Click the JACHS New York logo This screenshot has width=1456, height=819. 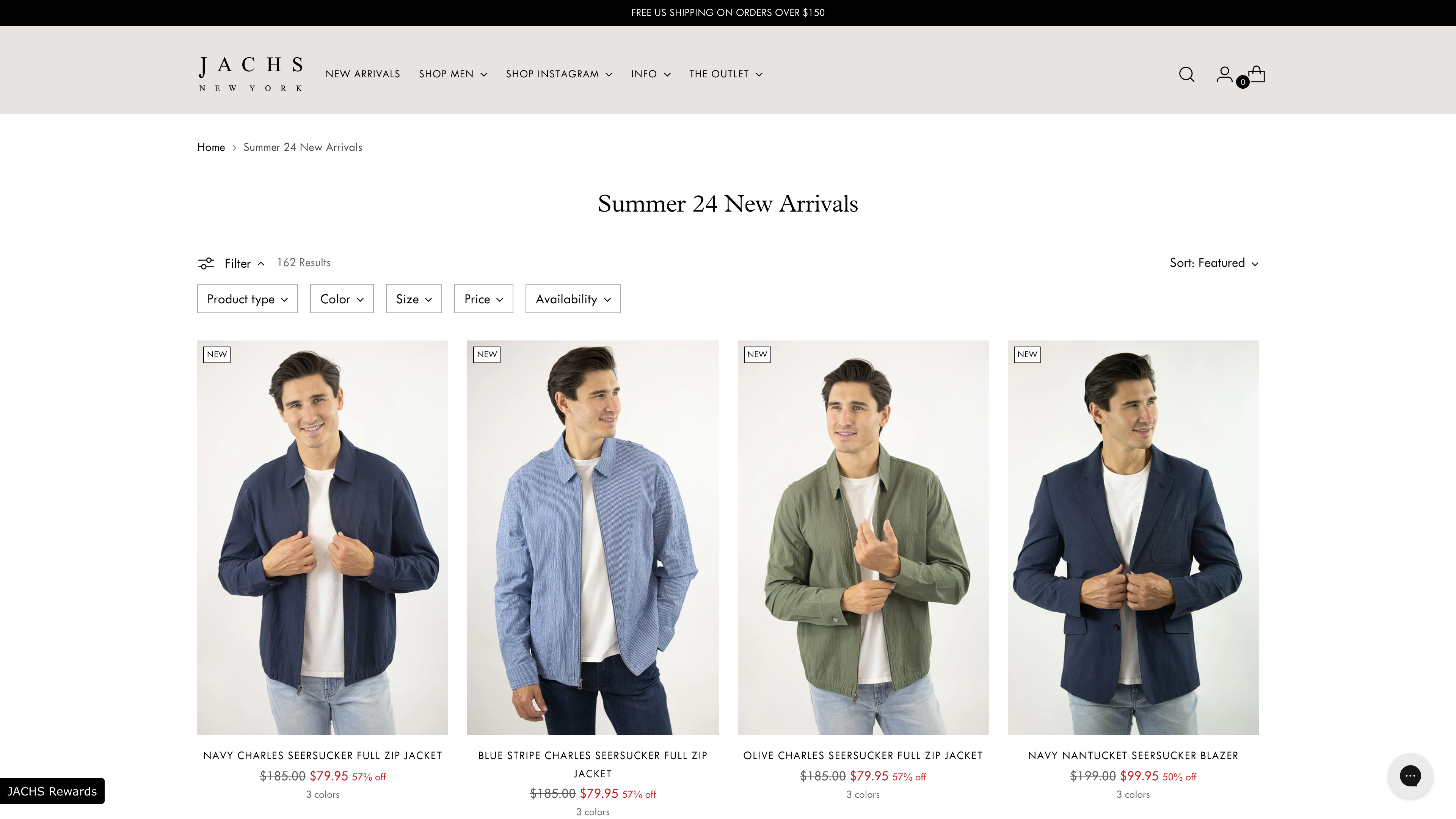click(x=251, y=74)
